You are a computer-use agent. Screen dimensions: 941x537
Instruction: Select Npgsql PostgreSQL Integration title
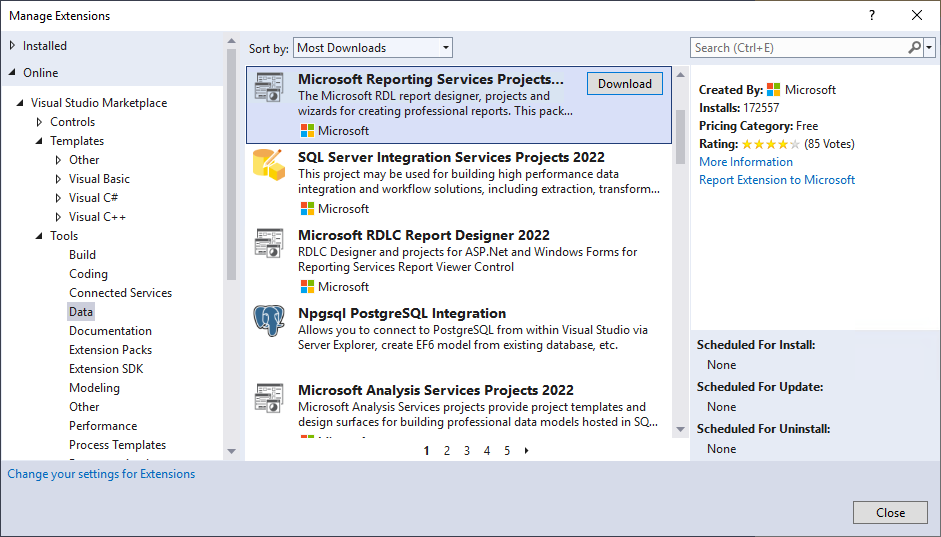tap(401, 313)
